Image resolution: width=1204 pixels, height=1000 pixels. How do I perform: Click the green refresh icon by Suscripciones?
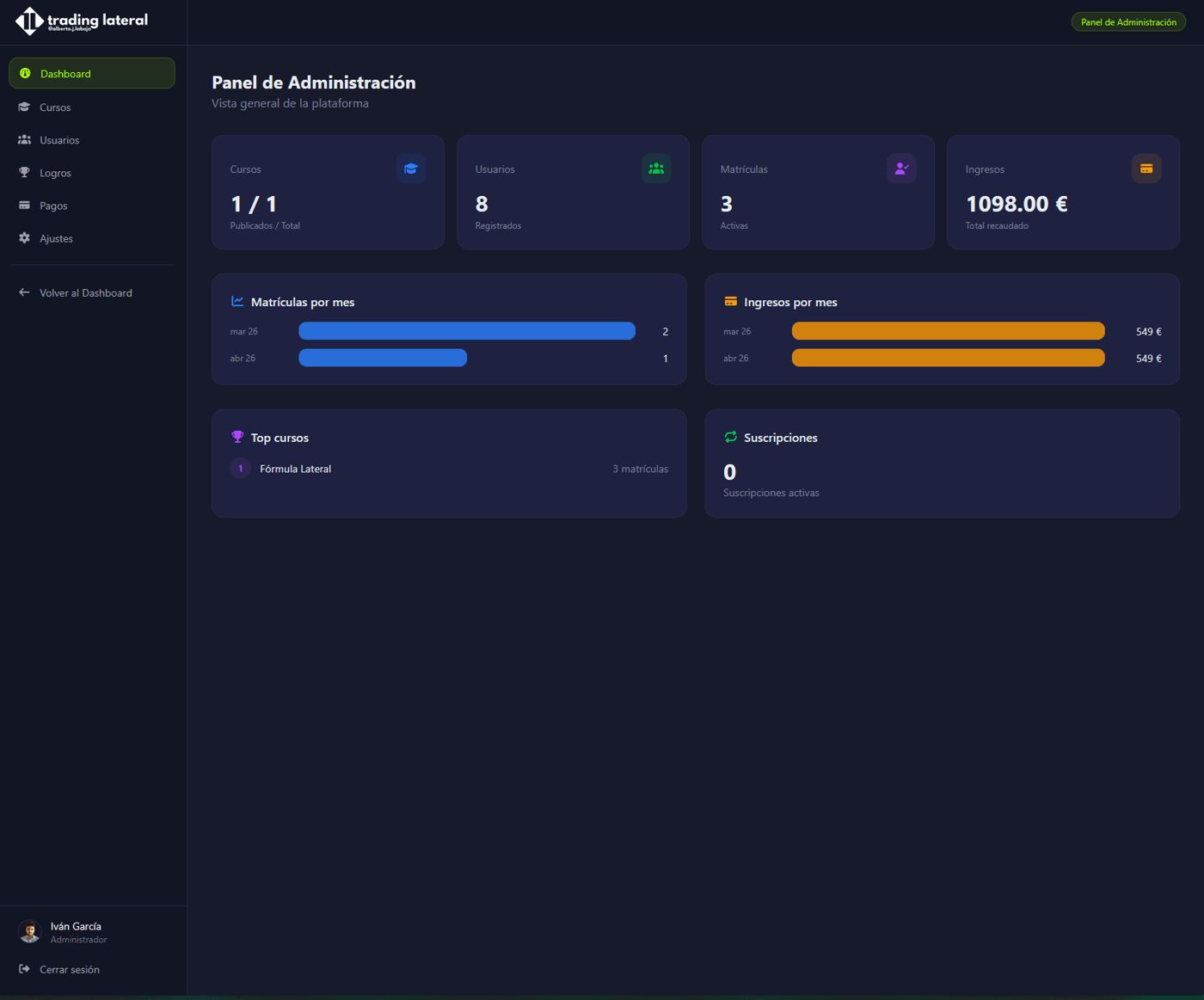[x=730, y=437]
